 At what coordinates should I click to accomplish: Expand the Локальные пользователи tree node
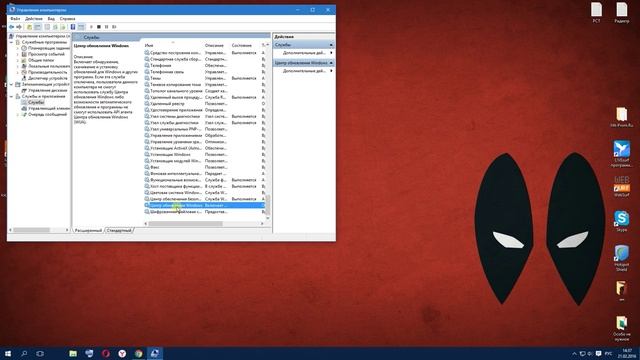click(18, 66)
